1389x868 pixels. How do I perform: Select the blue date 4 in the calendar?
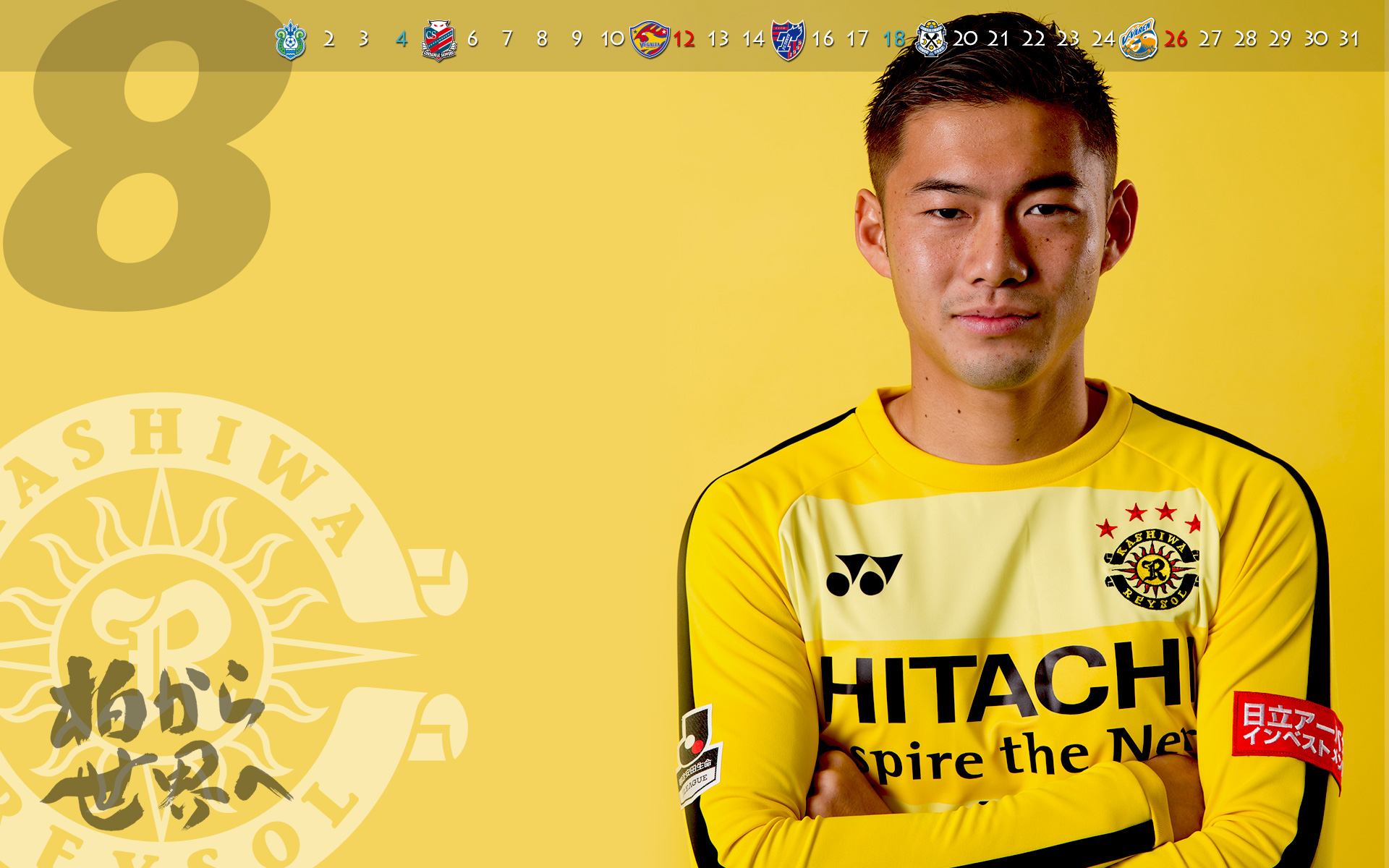click(x=402, y=39)
